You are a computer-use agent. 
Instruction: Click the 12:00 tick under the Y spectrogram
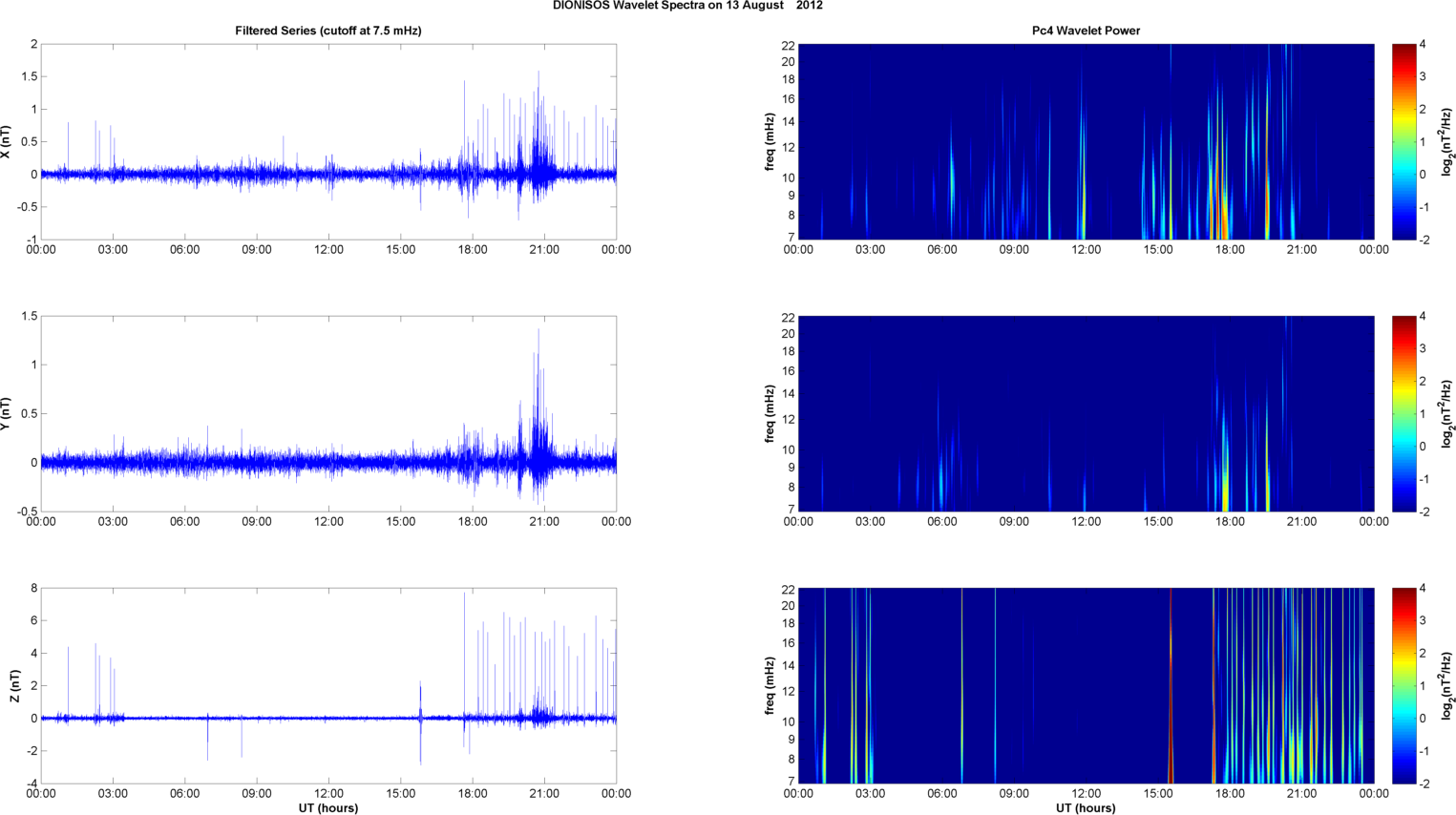point(1086,522)
